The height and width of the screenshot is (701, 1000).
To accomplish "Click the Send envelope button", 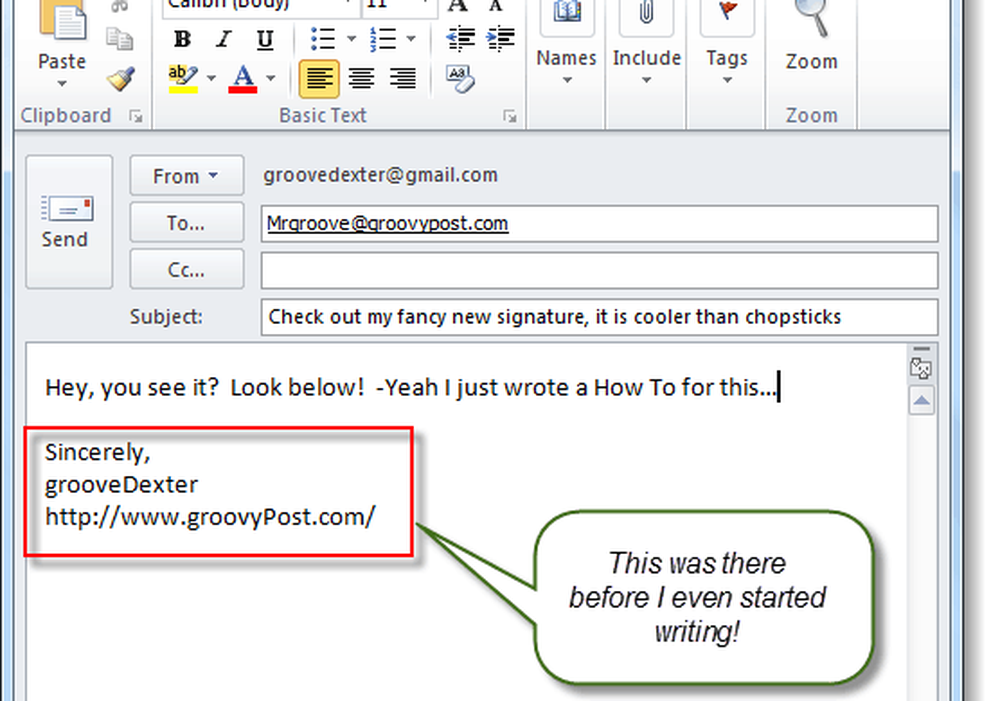I will [x=65, y=221].
